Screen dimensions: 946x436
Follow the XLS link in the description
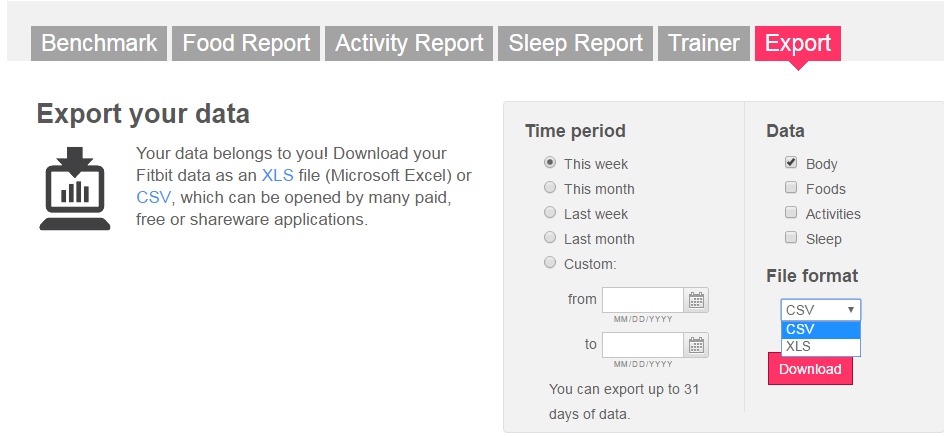pyautogui.click(x=278, y=175)
